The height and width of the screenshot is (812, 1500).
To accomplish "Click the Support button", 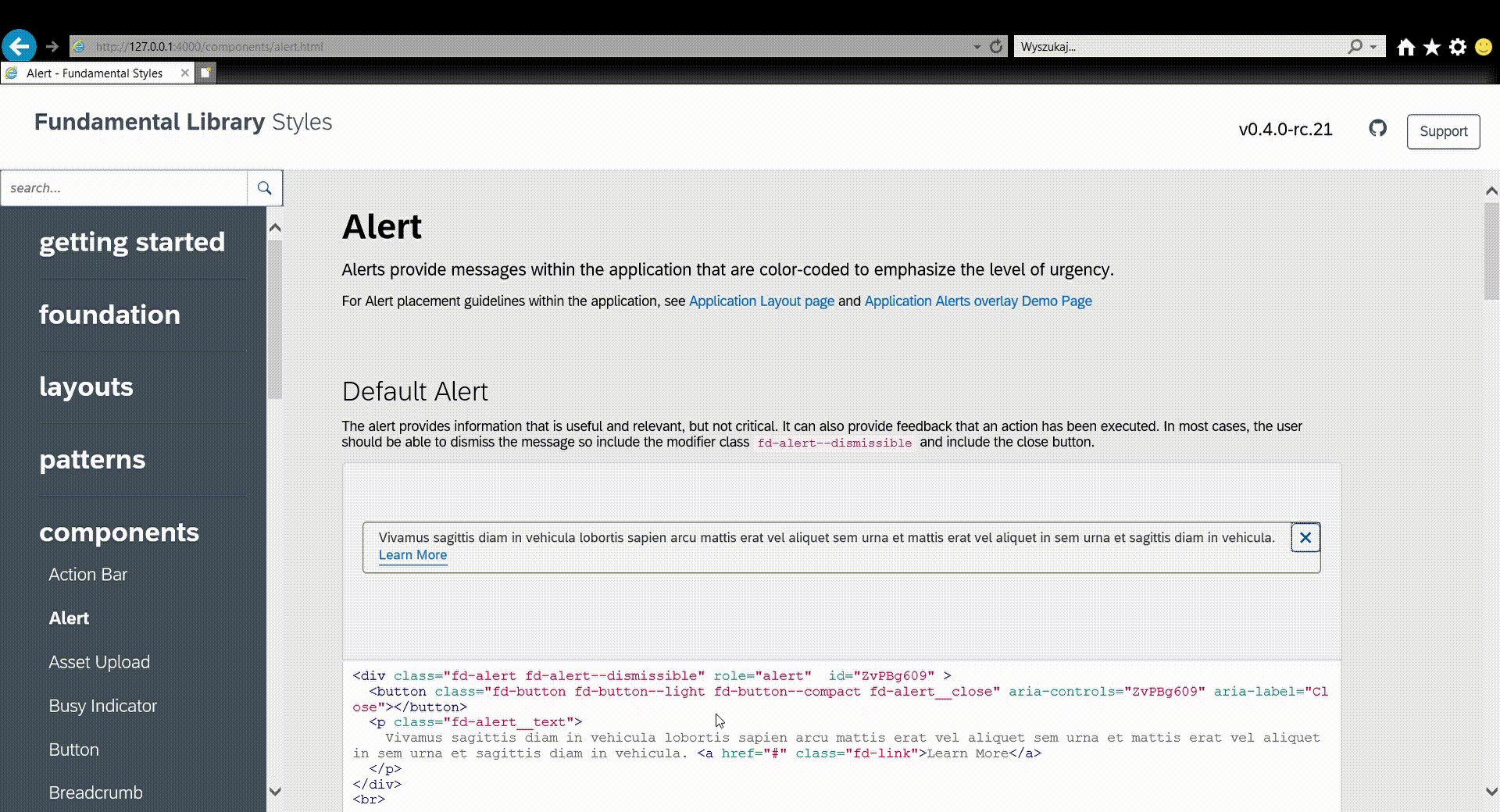I will [1444, 131].
